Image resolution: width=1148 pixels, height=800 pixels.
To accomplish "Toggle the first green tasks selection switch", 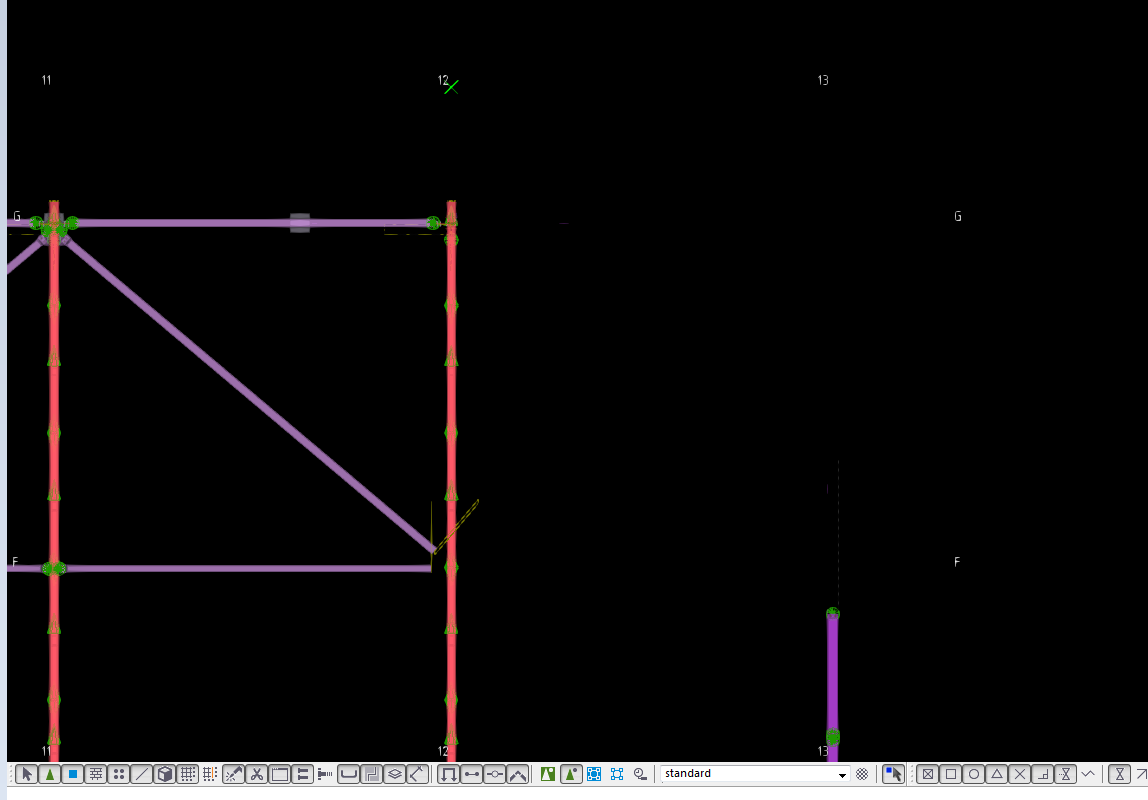I will 548,774.
